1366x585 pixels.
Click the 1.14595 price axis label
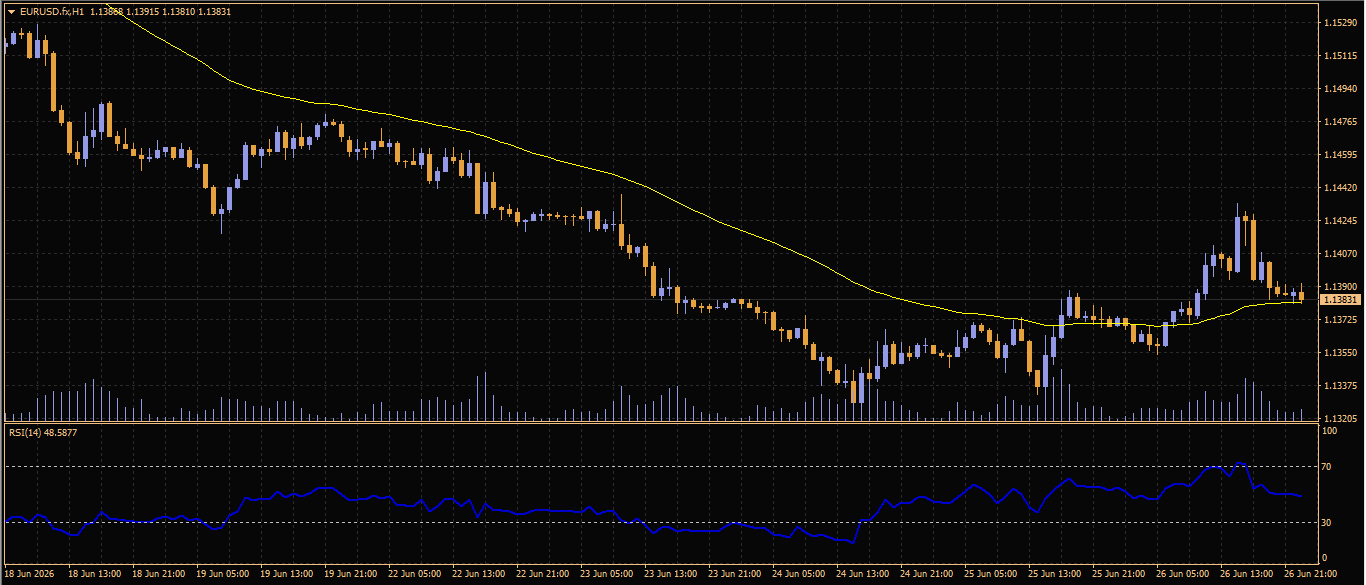point(1339,154)
